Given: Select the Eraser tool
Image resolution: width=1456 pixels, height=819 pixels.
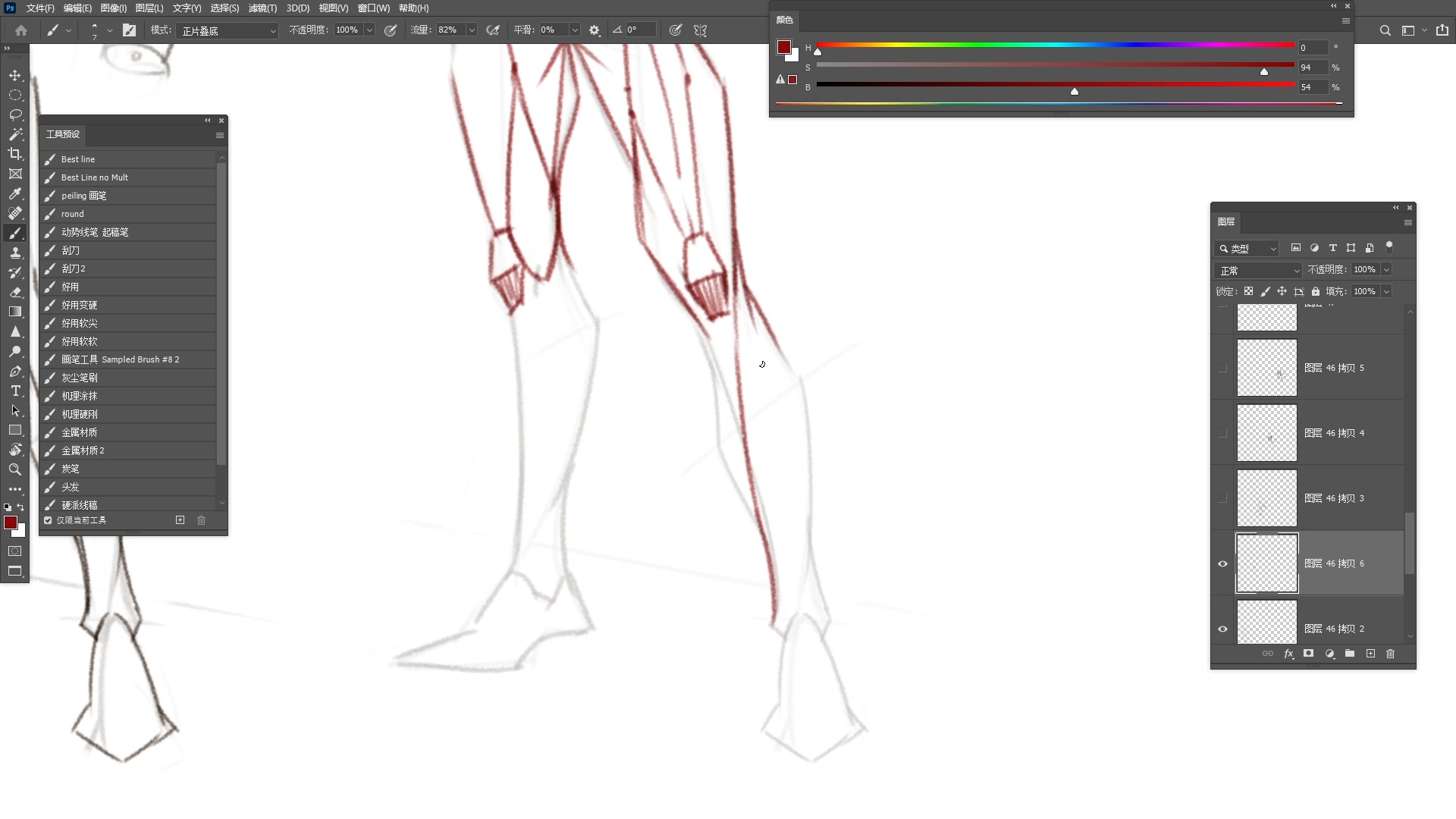Looking at the screenshot, I should pyautogui.click(x=15, y=293).
